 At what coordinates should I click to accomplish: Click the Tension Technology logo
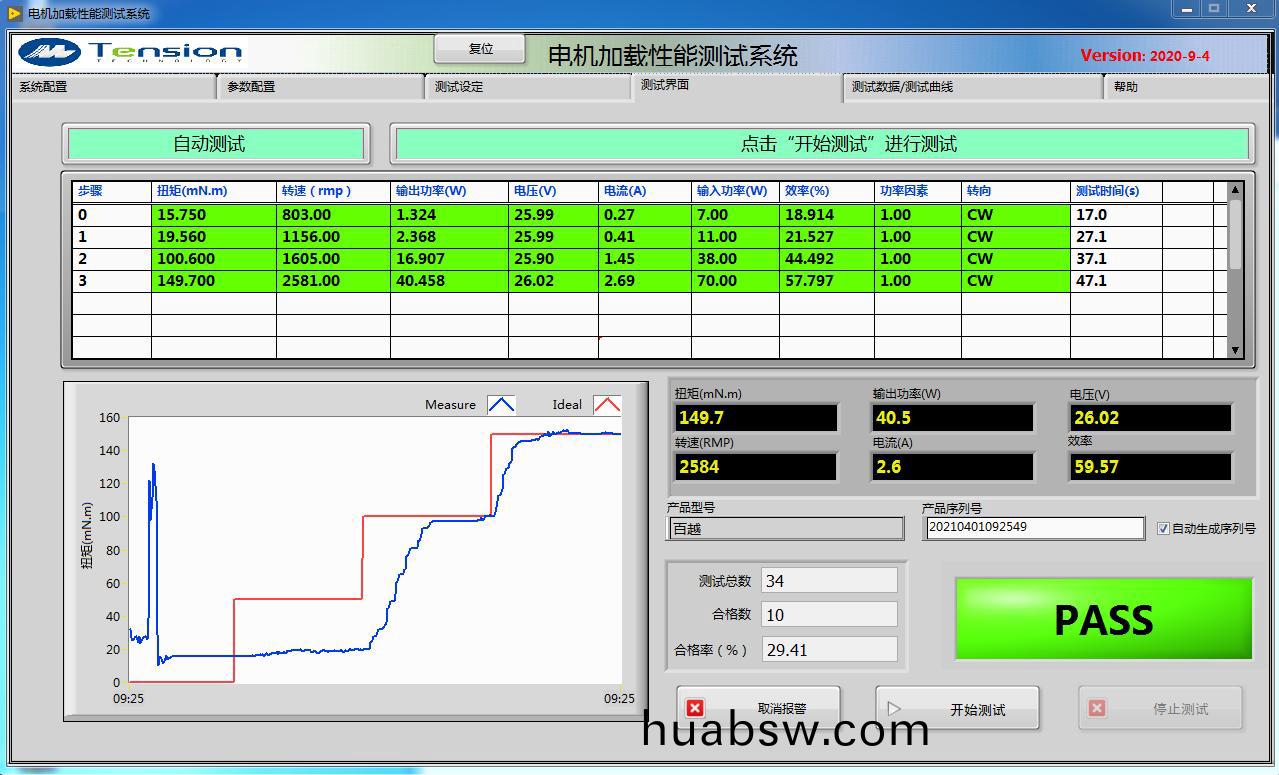point(131,52)
